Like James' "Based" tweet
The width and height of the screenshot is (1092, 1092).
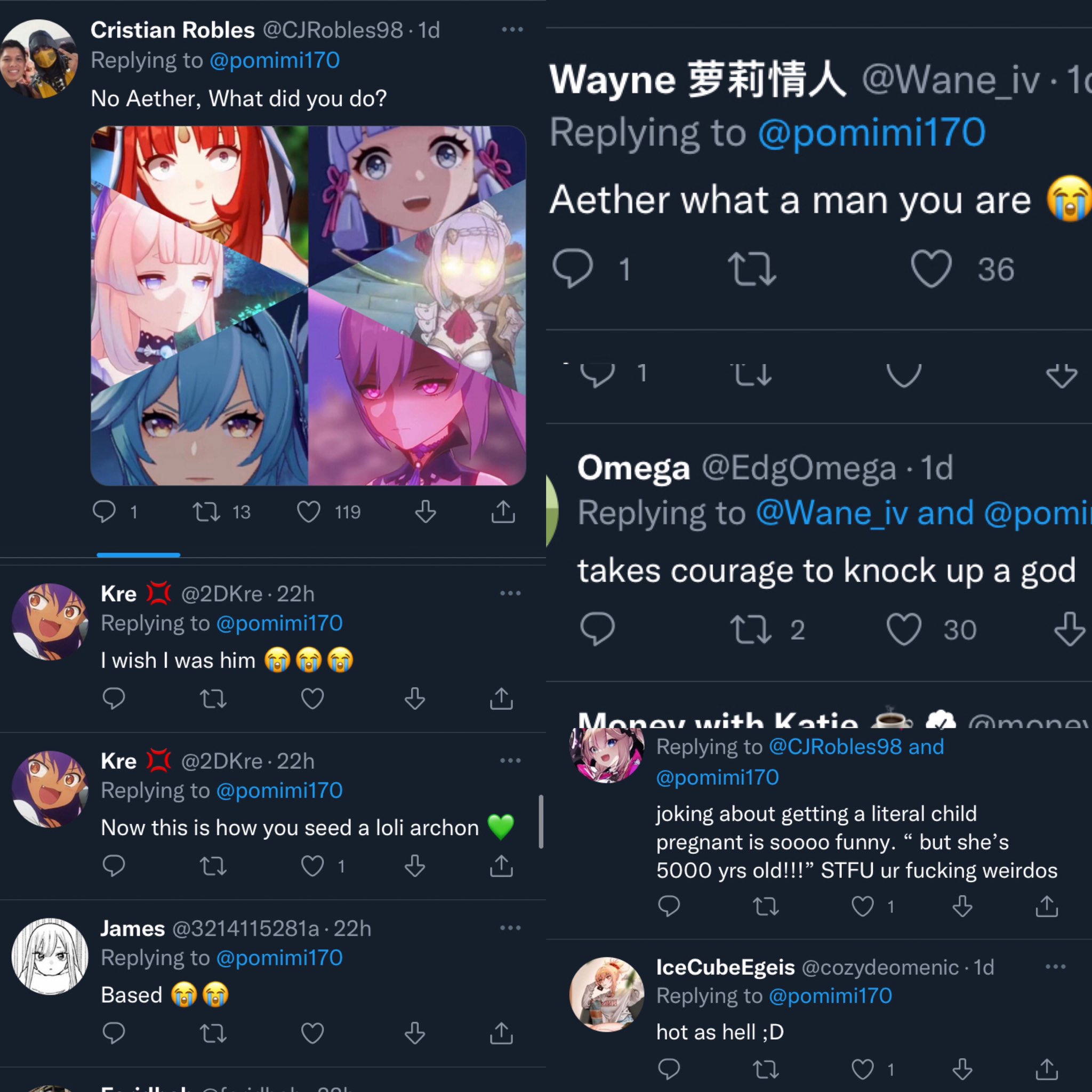coord(312,1033)
